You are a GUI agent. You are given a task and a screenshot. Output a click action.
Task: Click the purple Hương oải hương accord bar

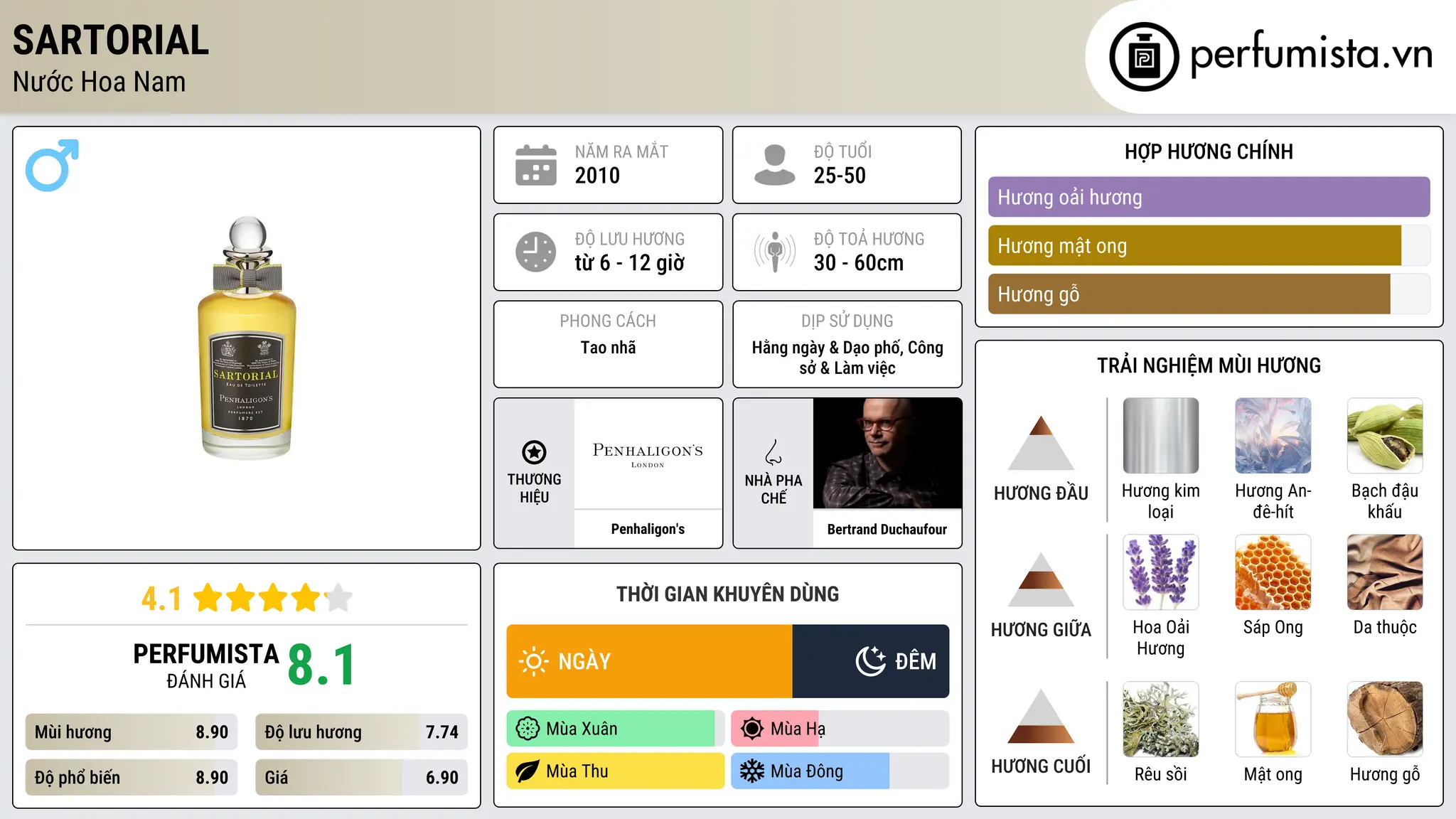click(1209, 197)
